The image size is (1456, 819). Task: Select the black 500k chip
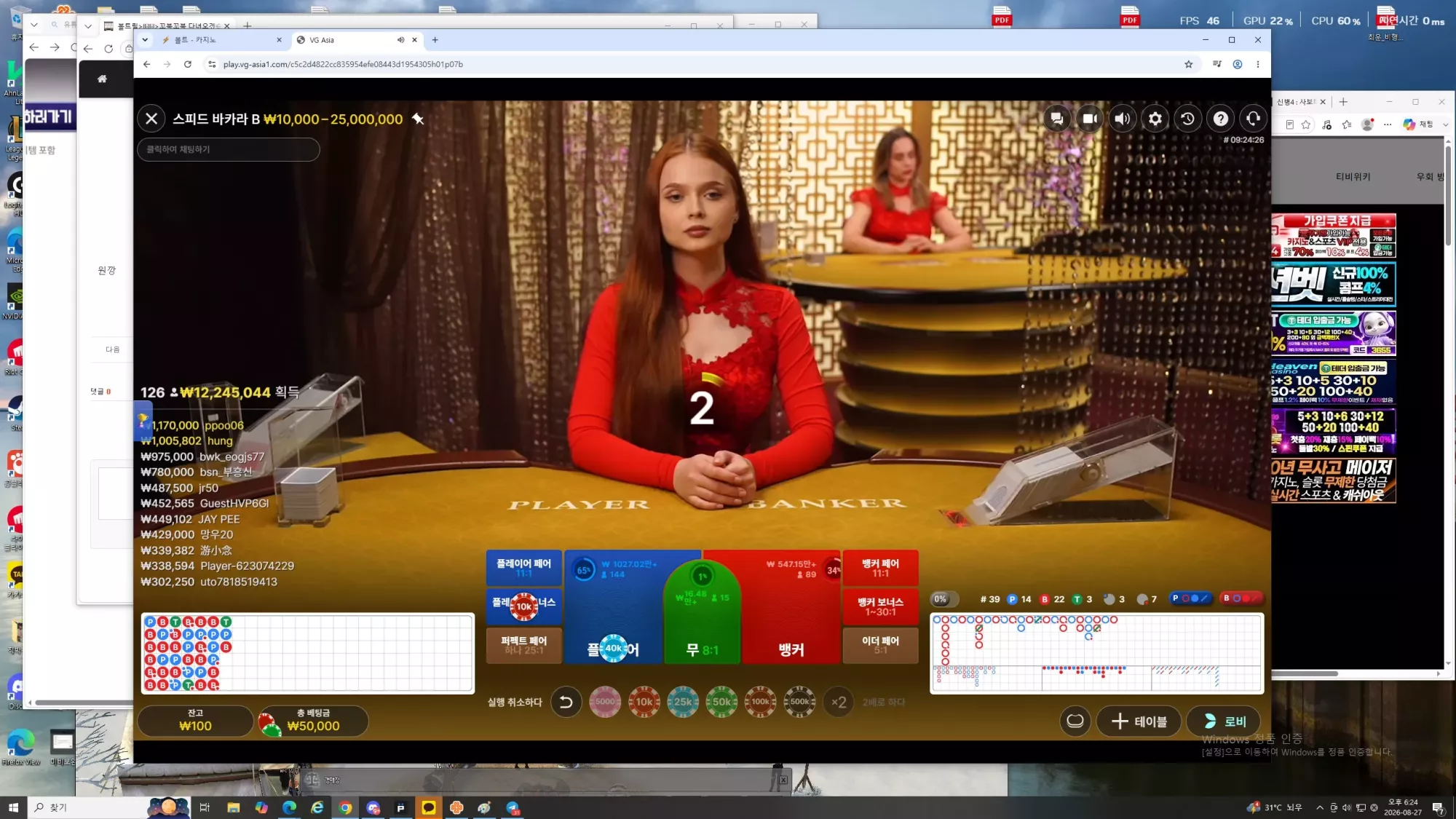tap(799, 703)
